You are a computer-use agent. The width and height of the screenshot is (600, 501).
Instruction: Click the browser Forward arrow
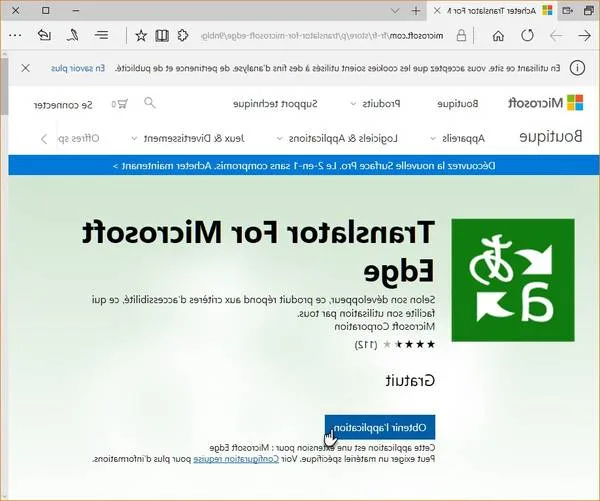tap(556, 36)
